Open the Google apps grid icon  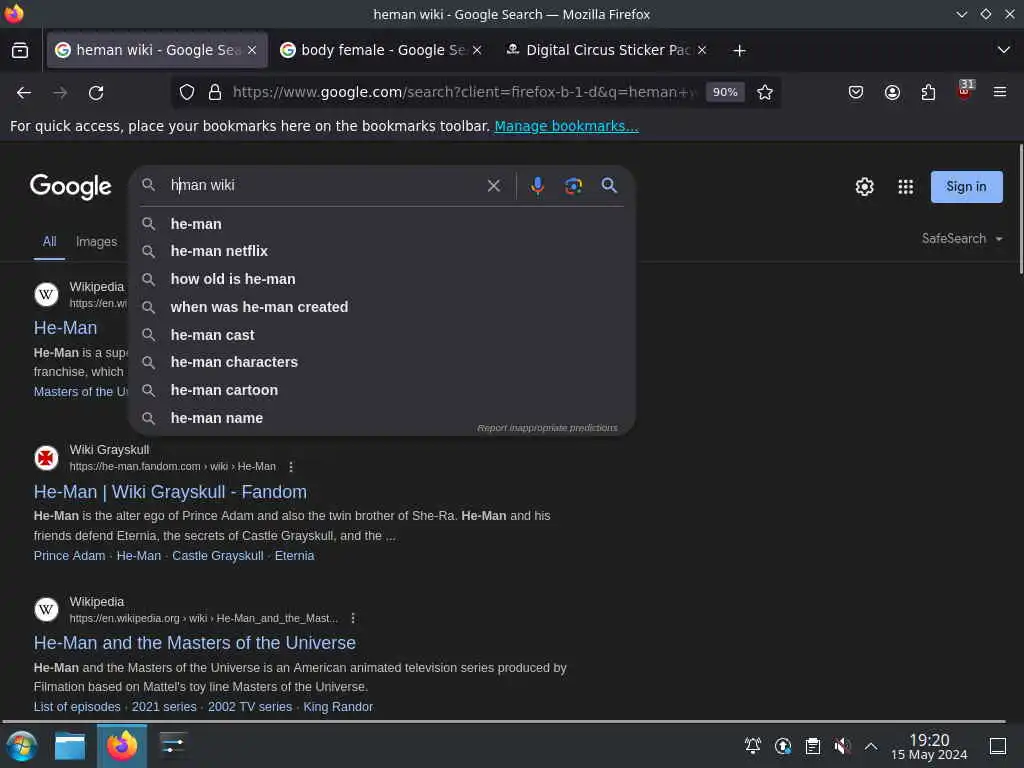[905, 187]
